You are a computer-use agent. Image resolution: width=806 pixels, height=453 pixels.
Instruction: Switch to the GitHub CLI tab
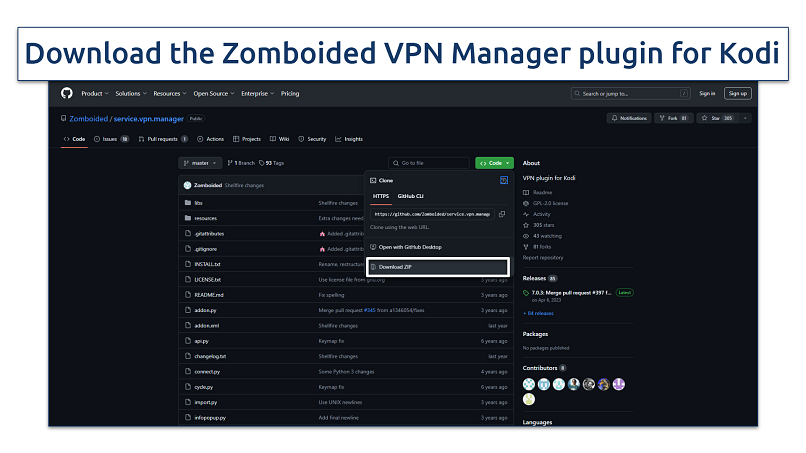tap(411, 196)
